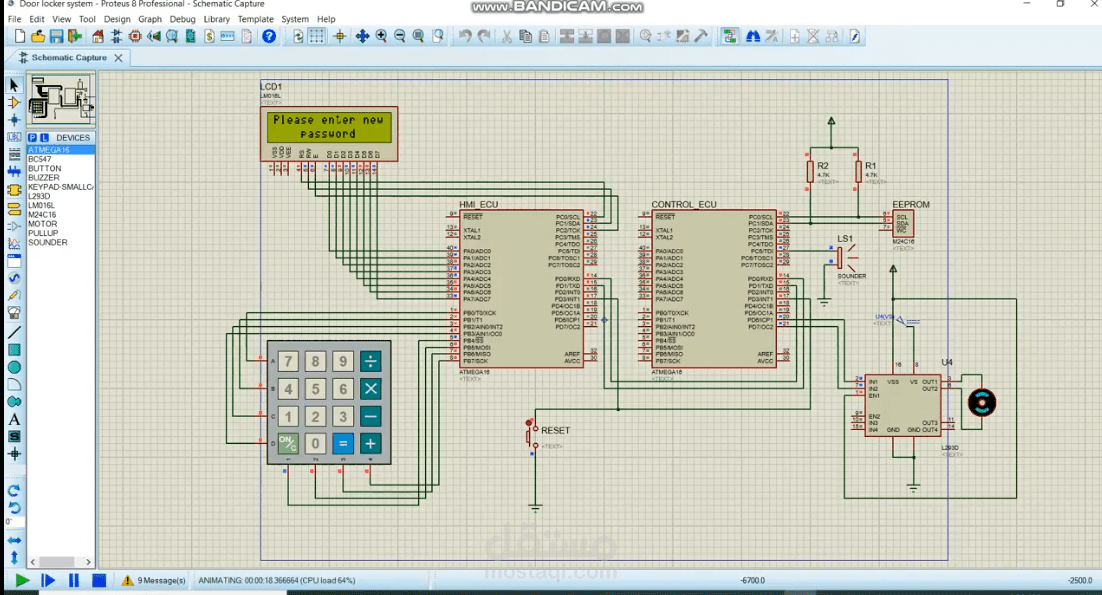
Task: Select the Junction Dot Mode tool
Action: tap(14, 119)
